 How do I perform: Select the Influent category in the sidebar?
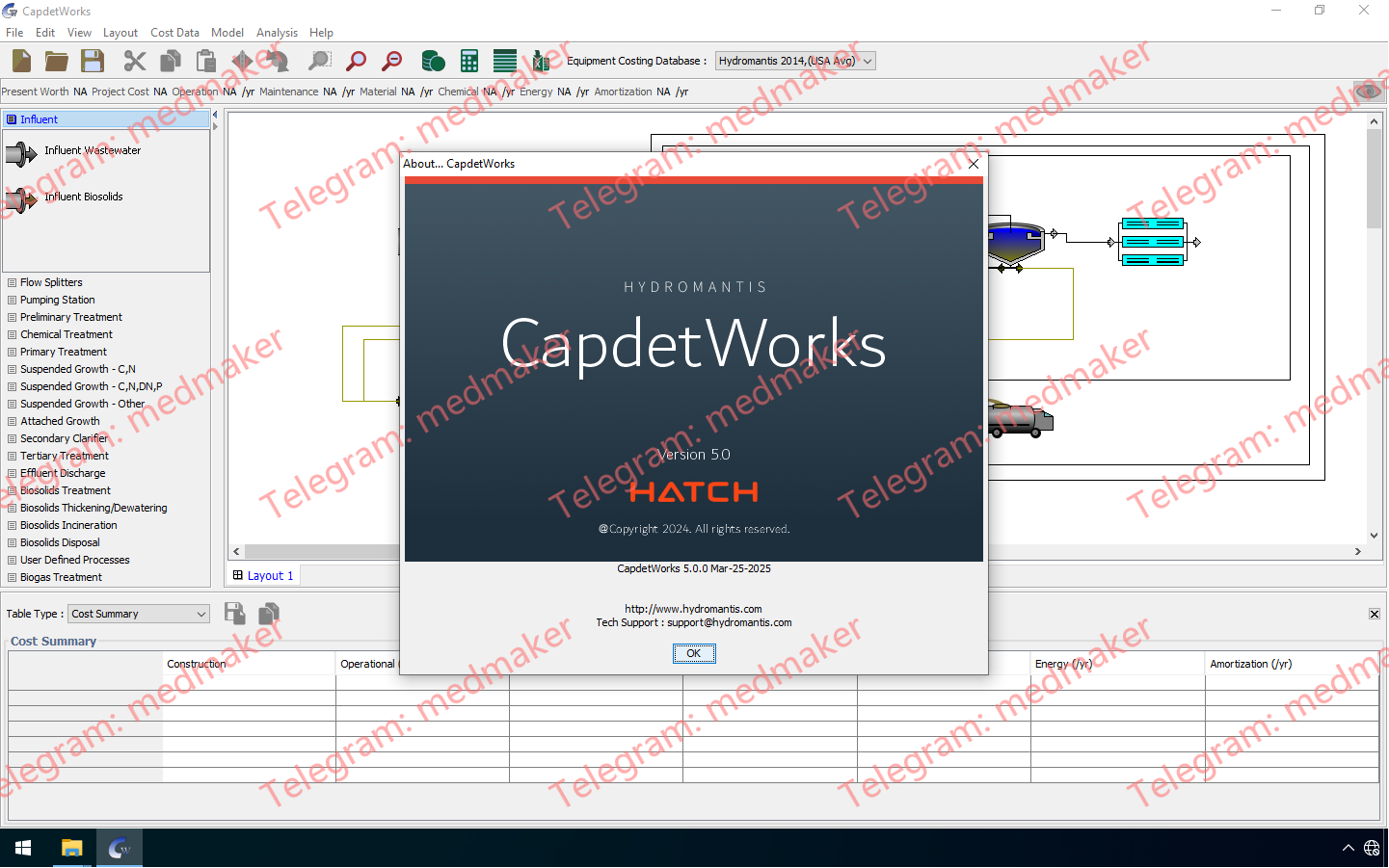(39, 118)
